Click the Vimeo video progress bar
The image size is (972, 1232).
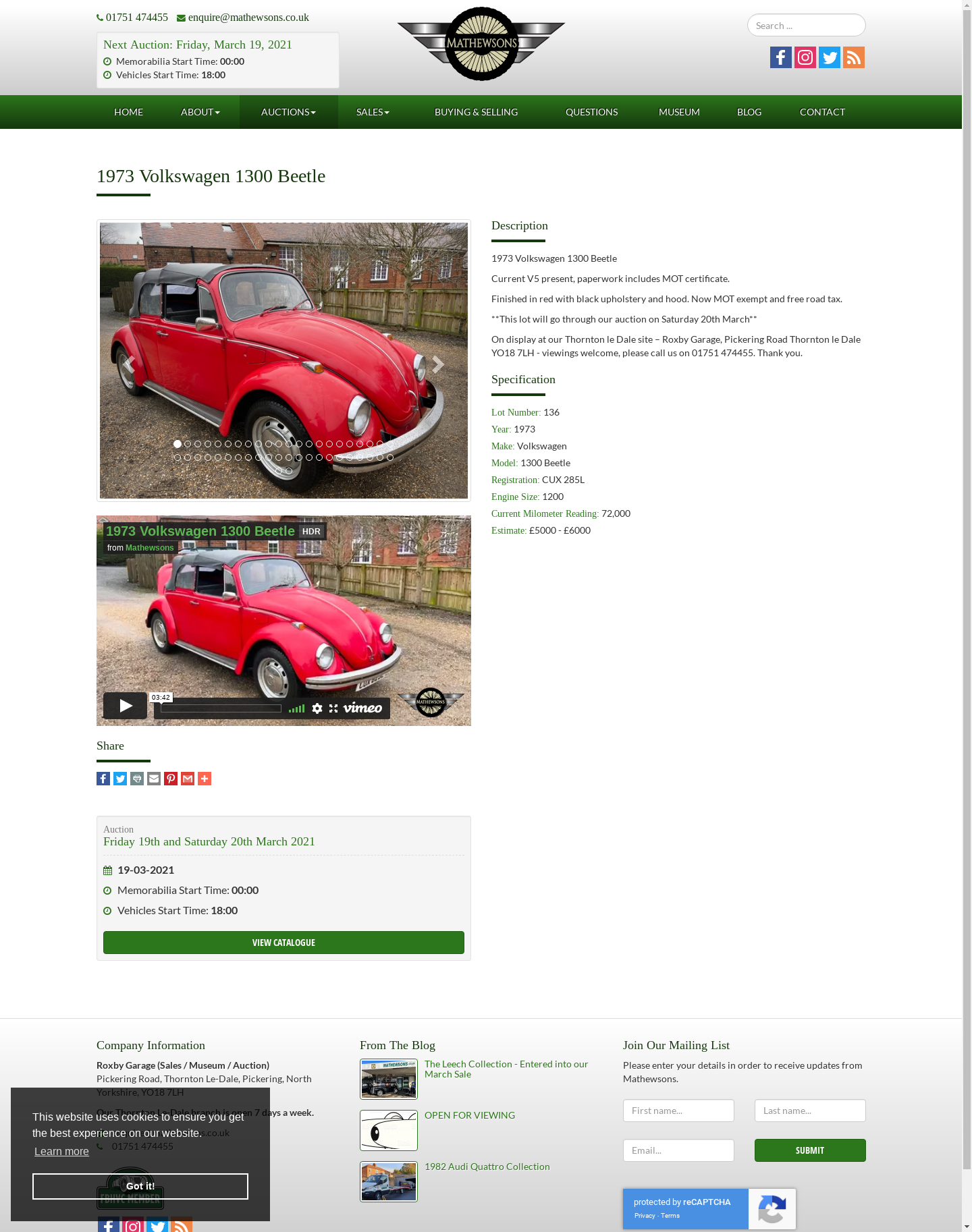[221, 708]
